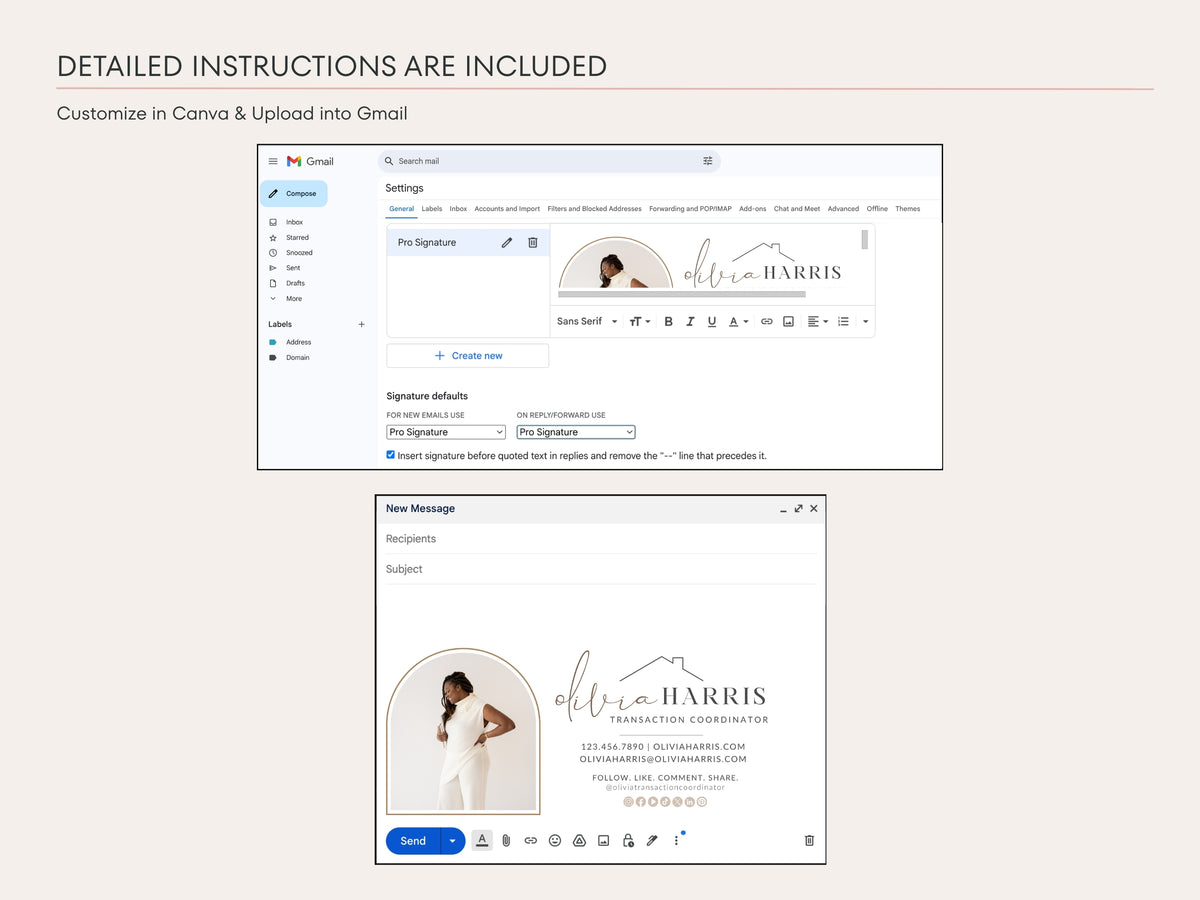
Task: Open search options filter icon in search bar
Action: click(x=708, y=161)
